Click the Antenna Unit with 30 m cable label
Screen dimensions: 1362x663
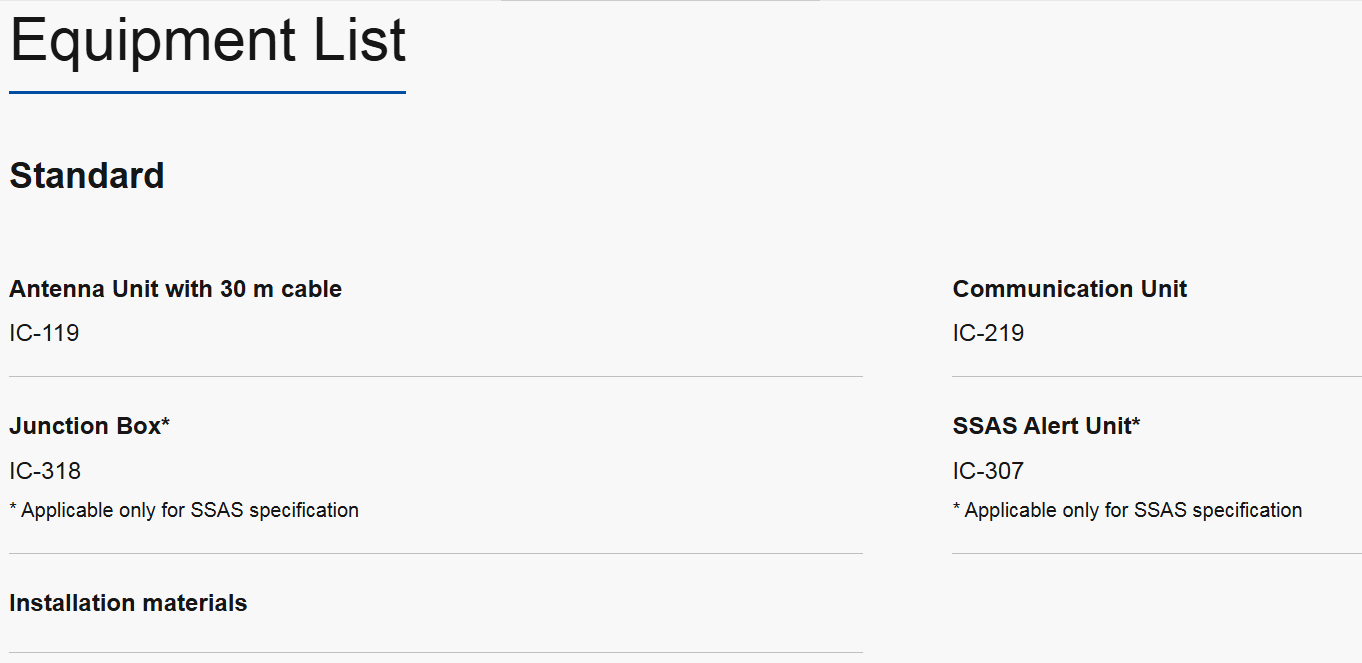(x=175, y=289)
